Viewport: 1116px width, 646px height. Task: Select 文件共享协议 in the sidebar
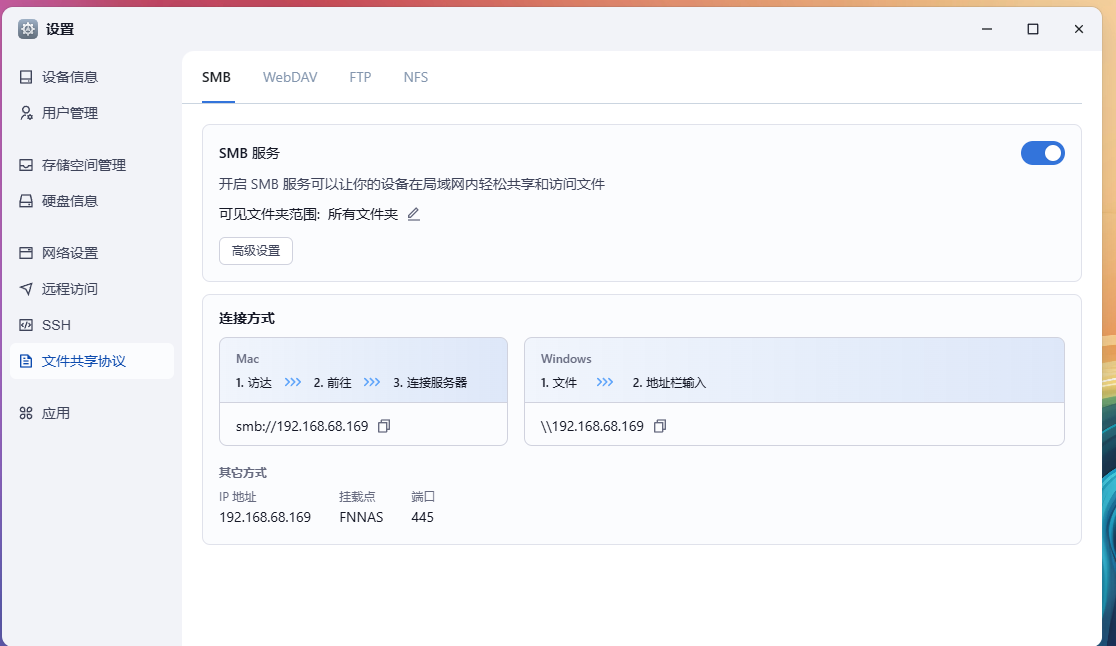click(x=84, y=361)
